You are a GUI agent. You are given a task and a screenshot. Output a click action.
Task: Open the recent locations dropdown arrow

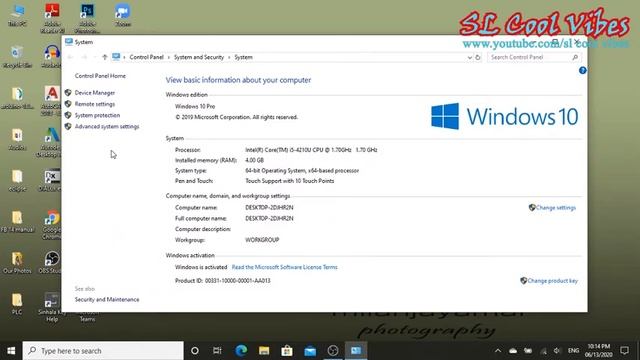pyautogui.click(x=95, y=57)
